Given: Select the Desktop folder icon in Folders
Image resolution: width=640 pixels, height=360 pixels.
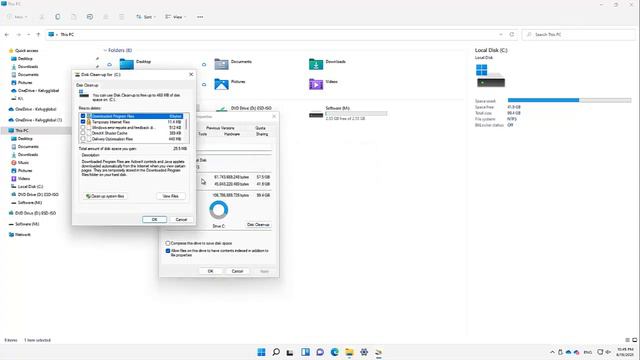Looking at the screenshot, I should [x=127, y=64].
